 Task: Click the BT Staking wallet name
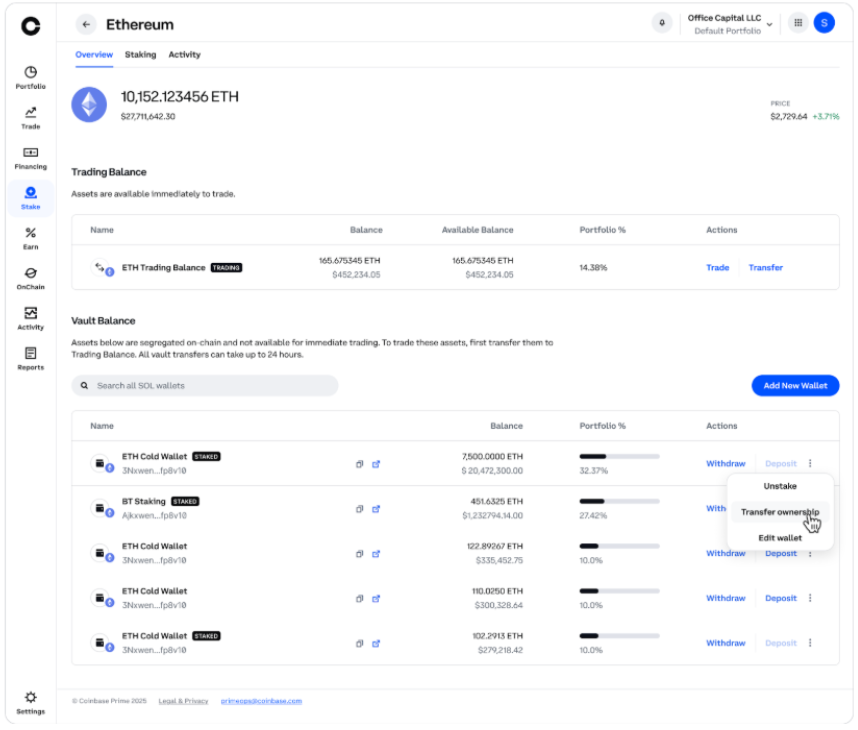(143, 501)
